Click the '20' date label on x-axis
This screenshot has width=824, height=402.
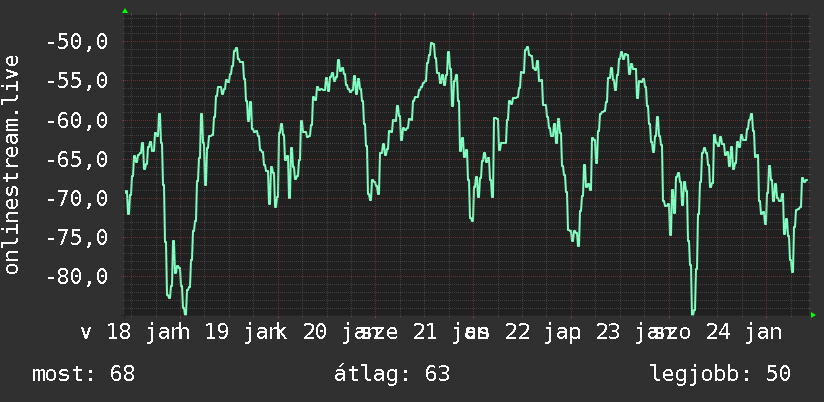316,333
